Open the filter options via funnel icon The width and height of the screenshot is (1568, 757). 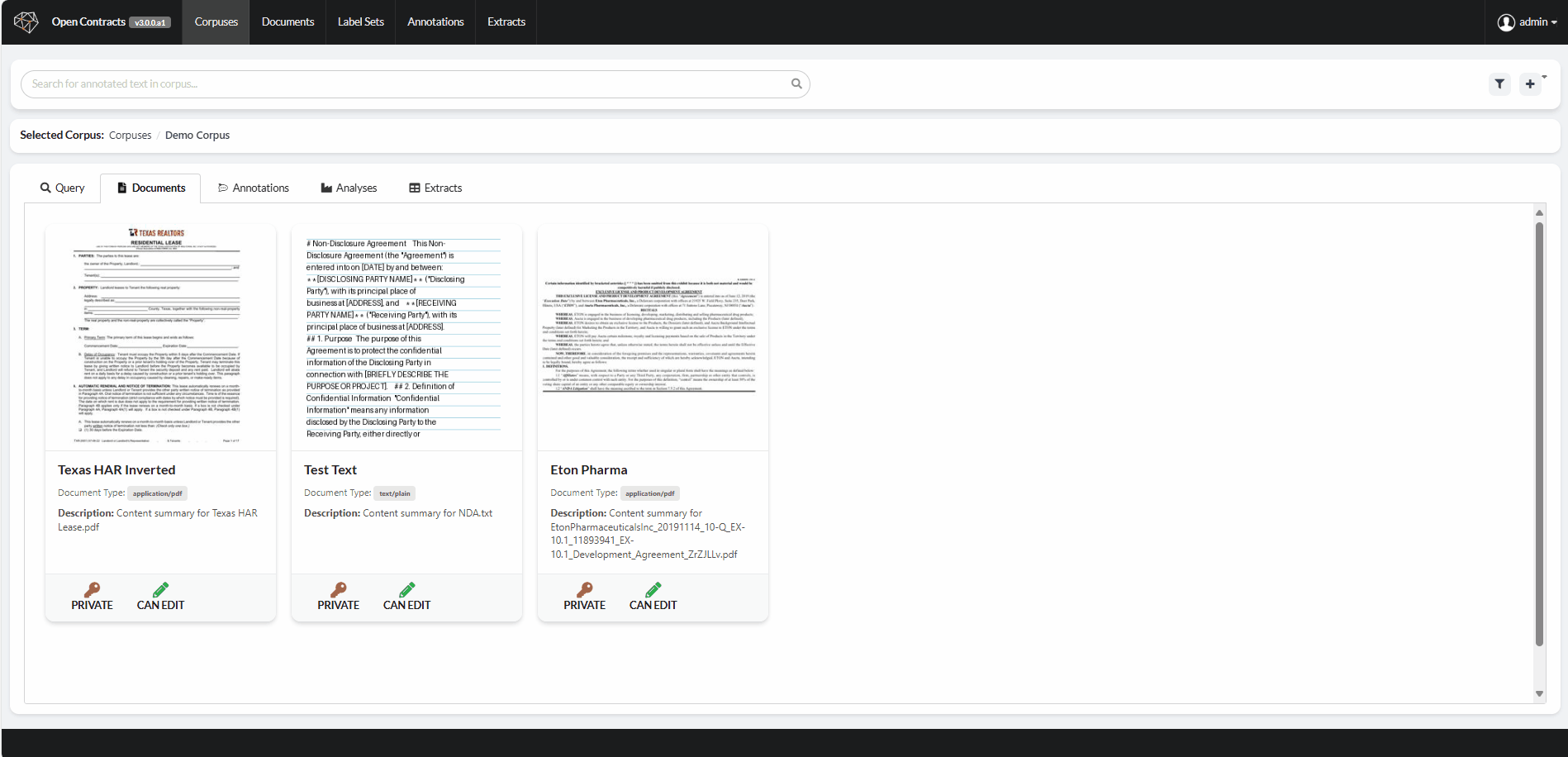pos(1499,83)
